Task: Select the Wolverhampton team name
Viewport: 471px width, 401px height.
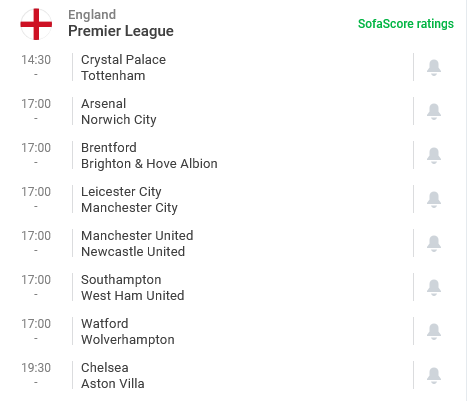Action: point(128,340)
